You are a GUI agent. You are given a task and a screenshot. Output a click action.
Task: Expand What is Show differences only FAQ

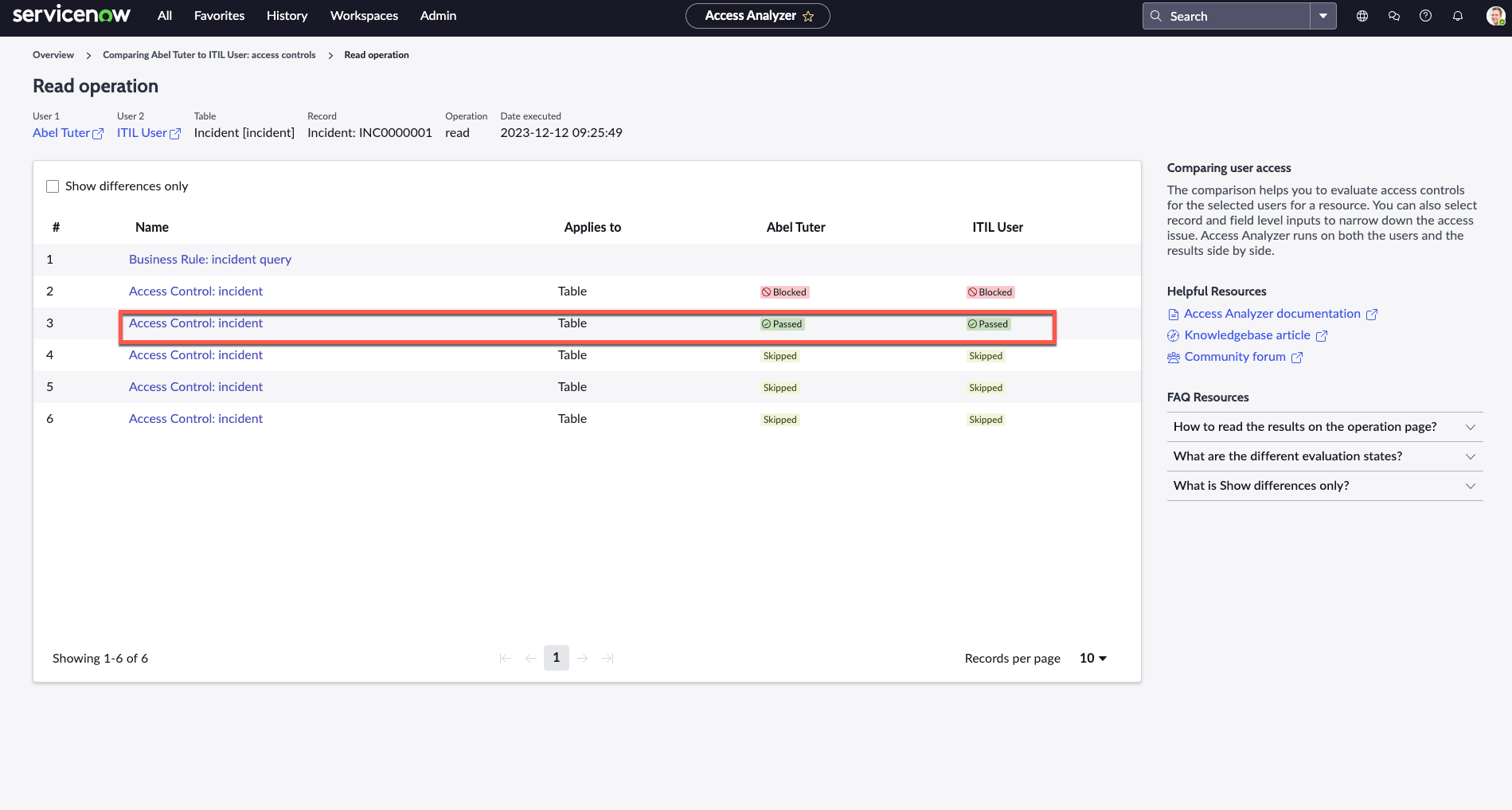click(x=1325, y=486)
